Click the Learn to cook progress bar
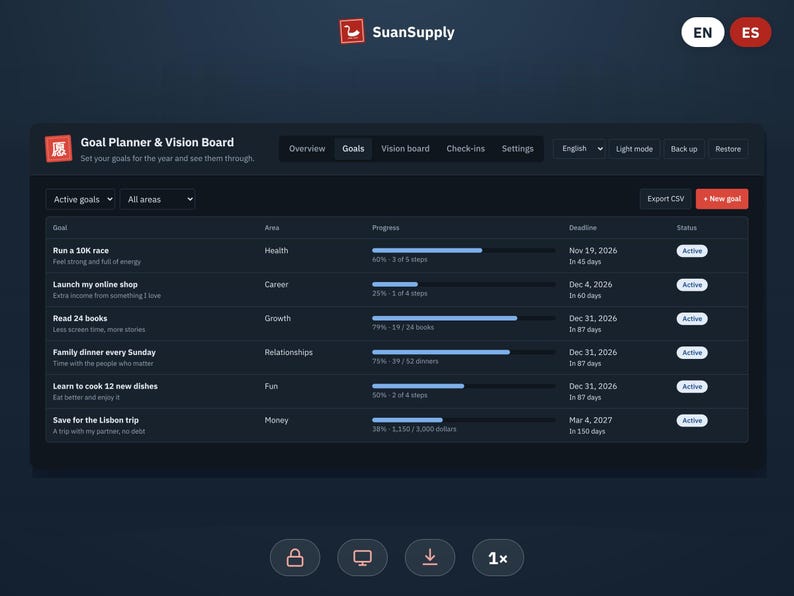 [x=463, y=386]
